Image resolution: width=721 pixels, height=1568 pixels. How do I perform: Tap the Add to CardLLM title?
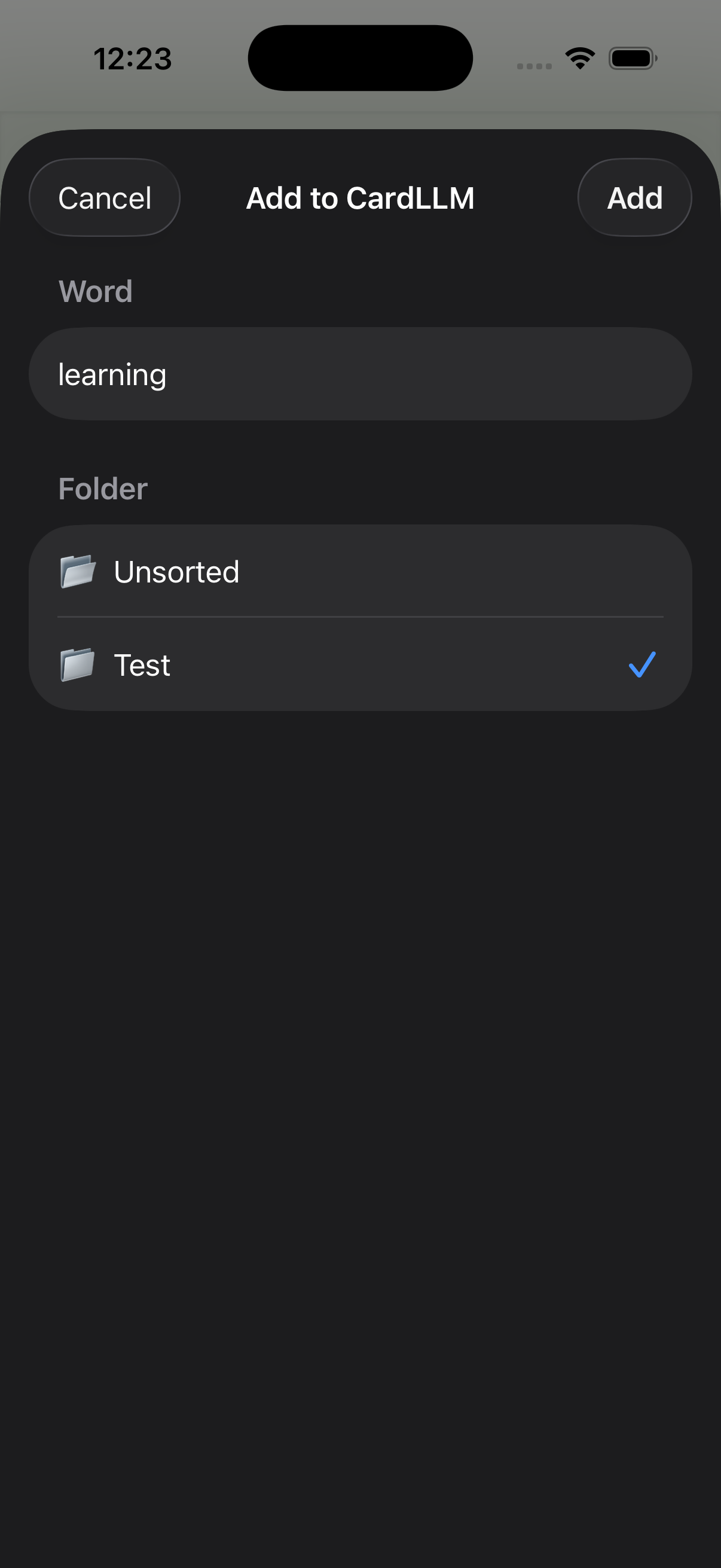360,197
